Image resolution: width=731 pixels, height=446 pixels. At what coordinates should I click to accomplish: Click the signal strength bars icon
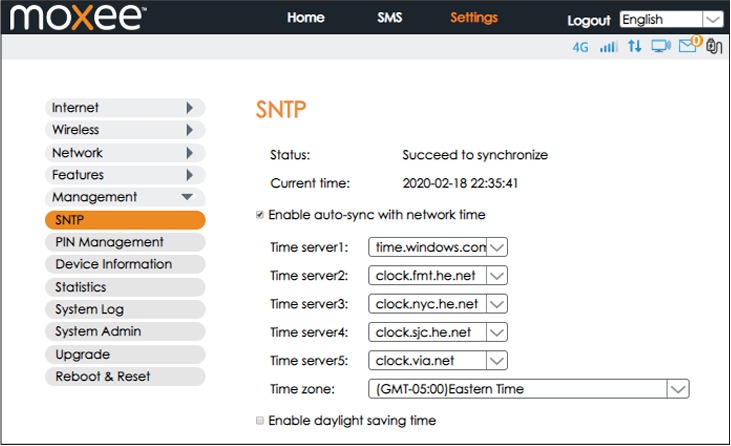tap(608, 47)
